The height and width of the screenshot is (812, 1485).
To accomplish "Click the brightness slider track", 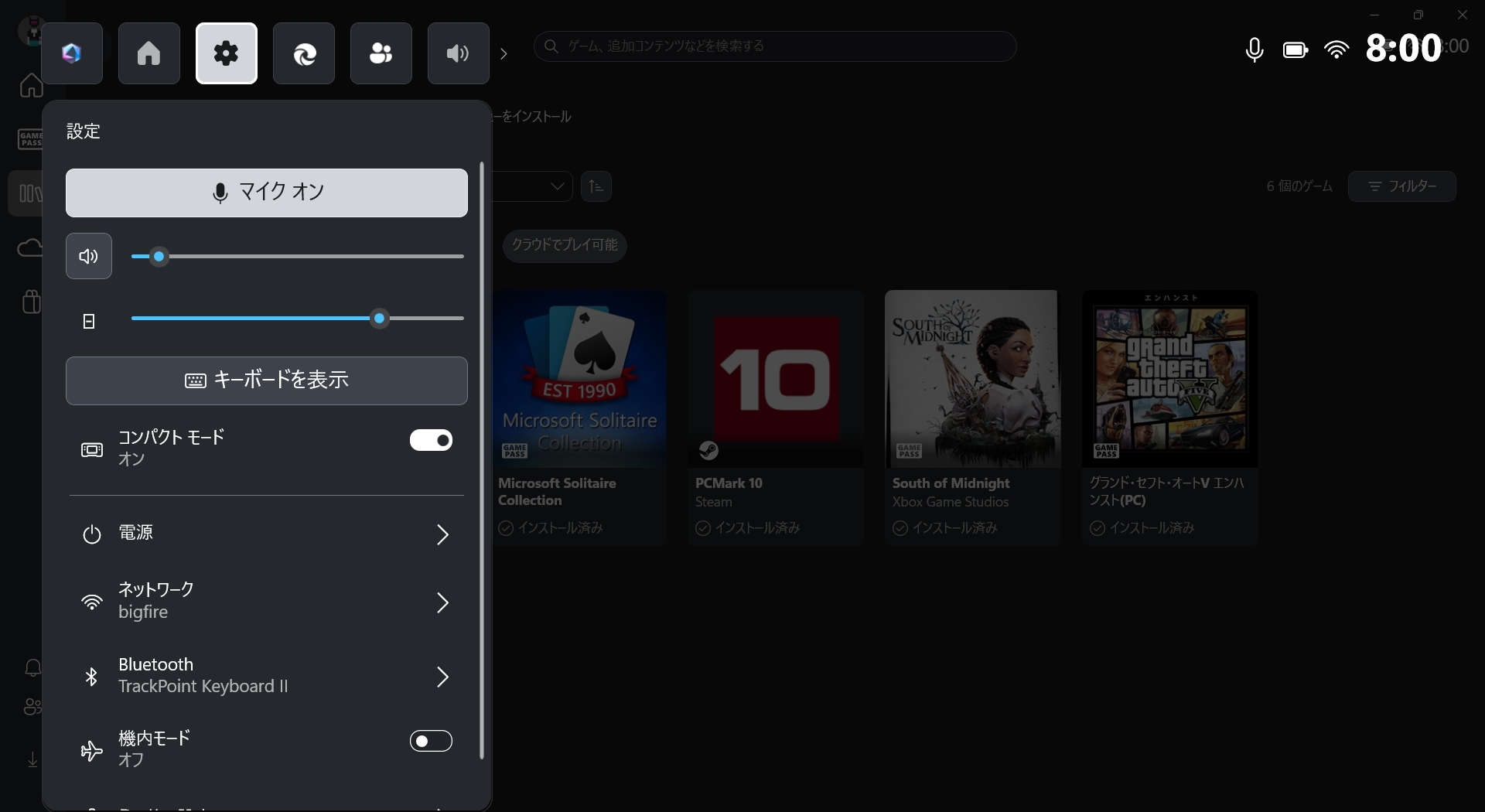I will click(x=298, y=318).
